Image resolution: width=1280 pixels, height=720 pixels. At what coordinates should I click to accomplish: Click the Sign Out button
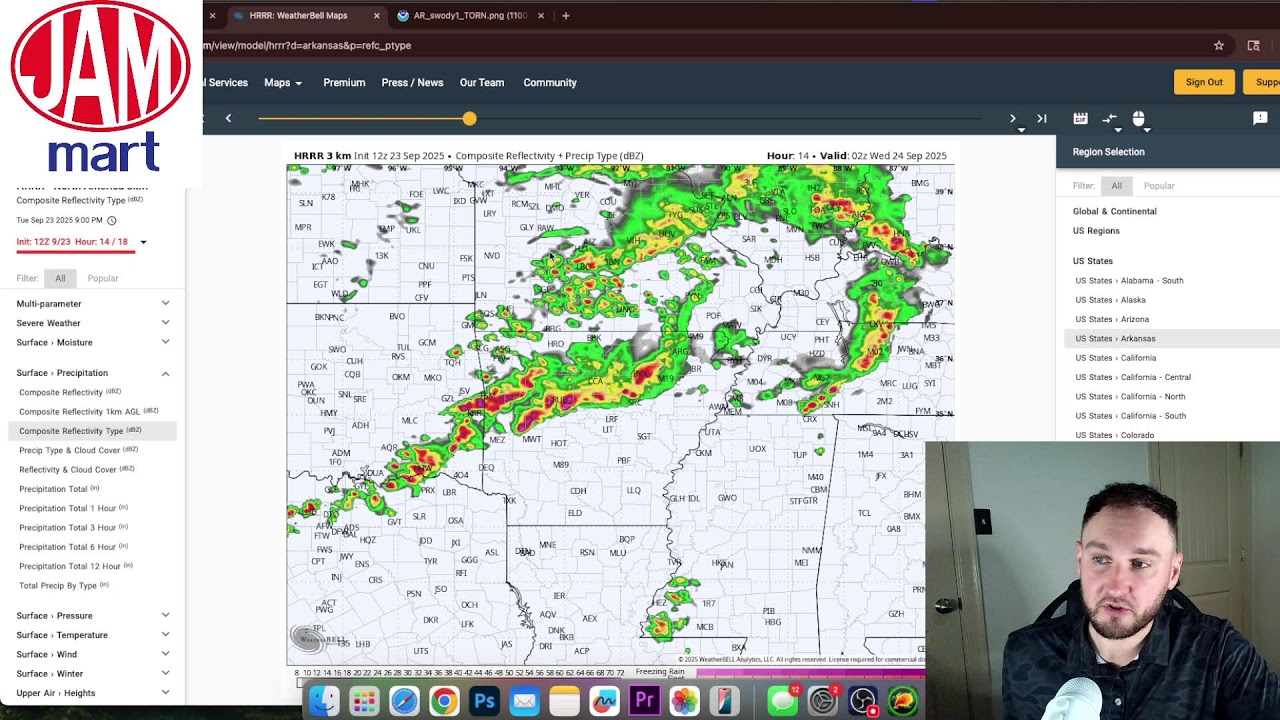[x=1204, y=82]
